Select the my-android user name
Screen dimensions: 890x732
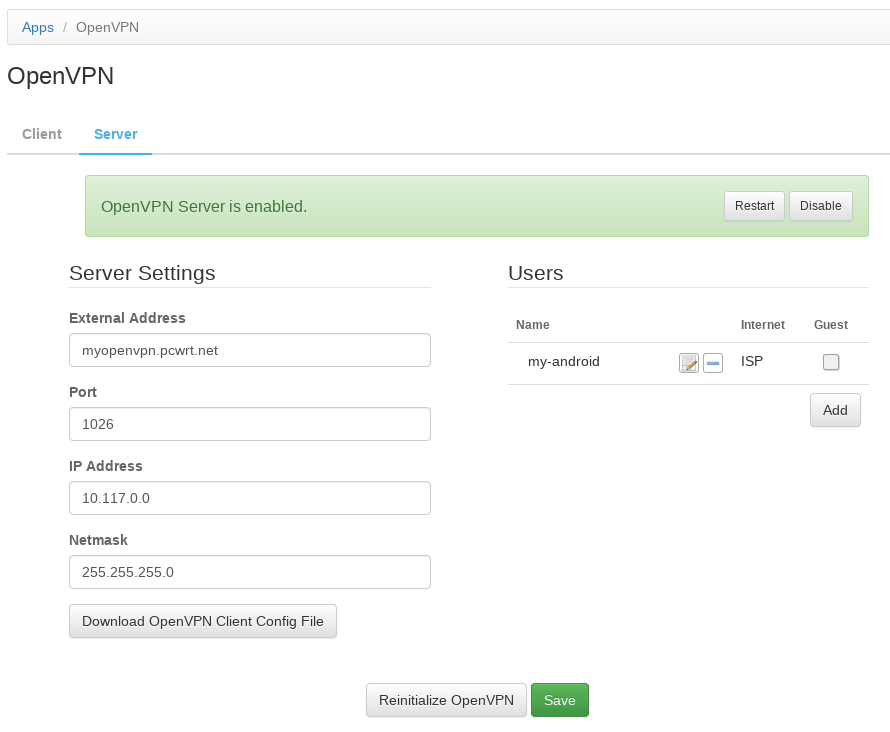point(564,362)
